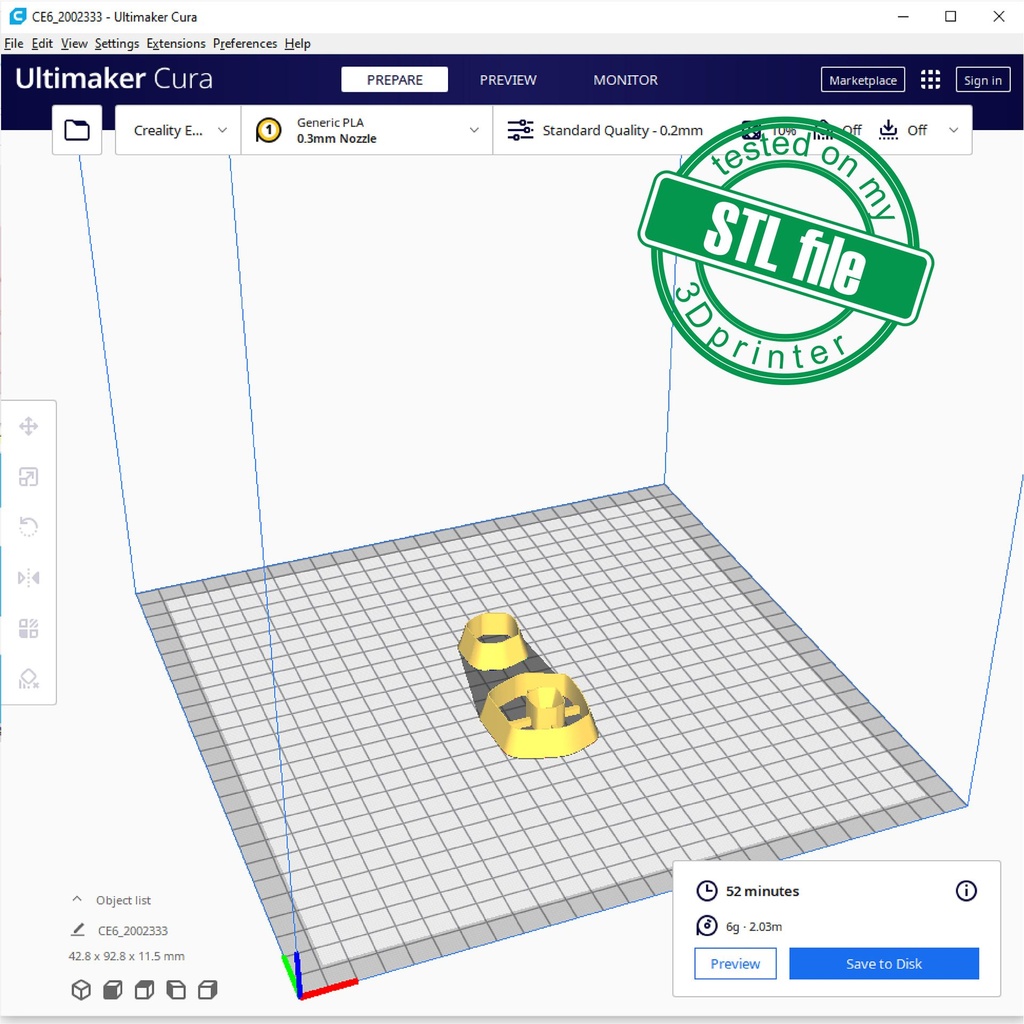Click the Save to Disk button
Screen dimensions: 1024x1024
click(883, 964)
